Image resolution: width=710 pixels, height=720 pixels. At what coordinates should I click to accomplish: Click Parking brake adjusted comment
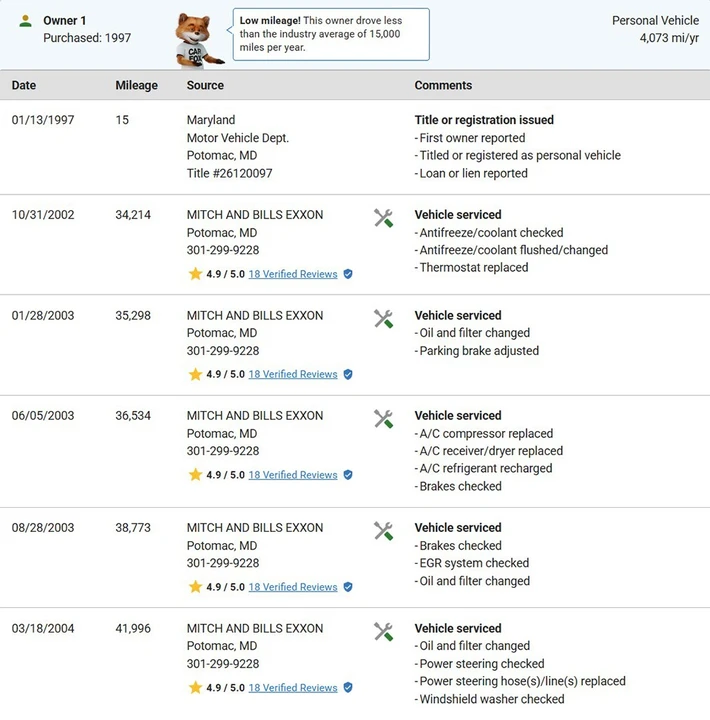click(x=479, y=351)
